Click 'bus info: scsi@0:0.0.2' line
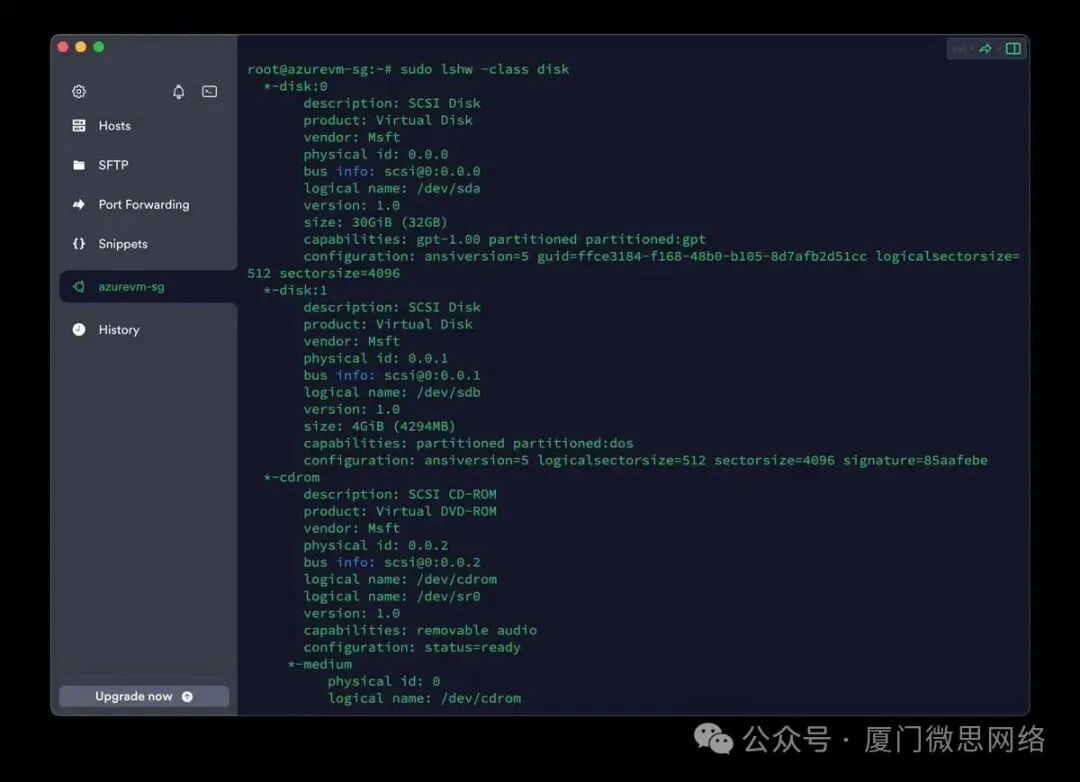The width and height of the screenshot is (1080, 782). tap(392, 562)
